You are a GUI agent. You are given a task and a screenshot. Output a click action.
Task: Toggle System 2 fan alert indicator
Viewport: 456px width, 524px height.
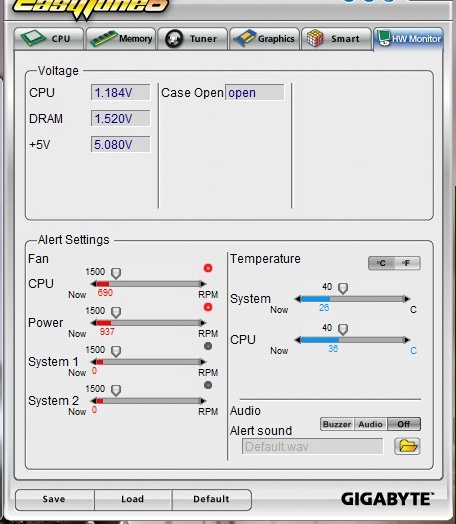click(208, 385)
